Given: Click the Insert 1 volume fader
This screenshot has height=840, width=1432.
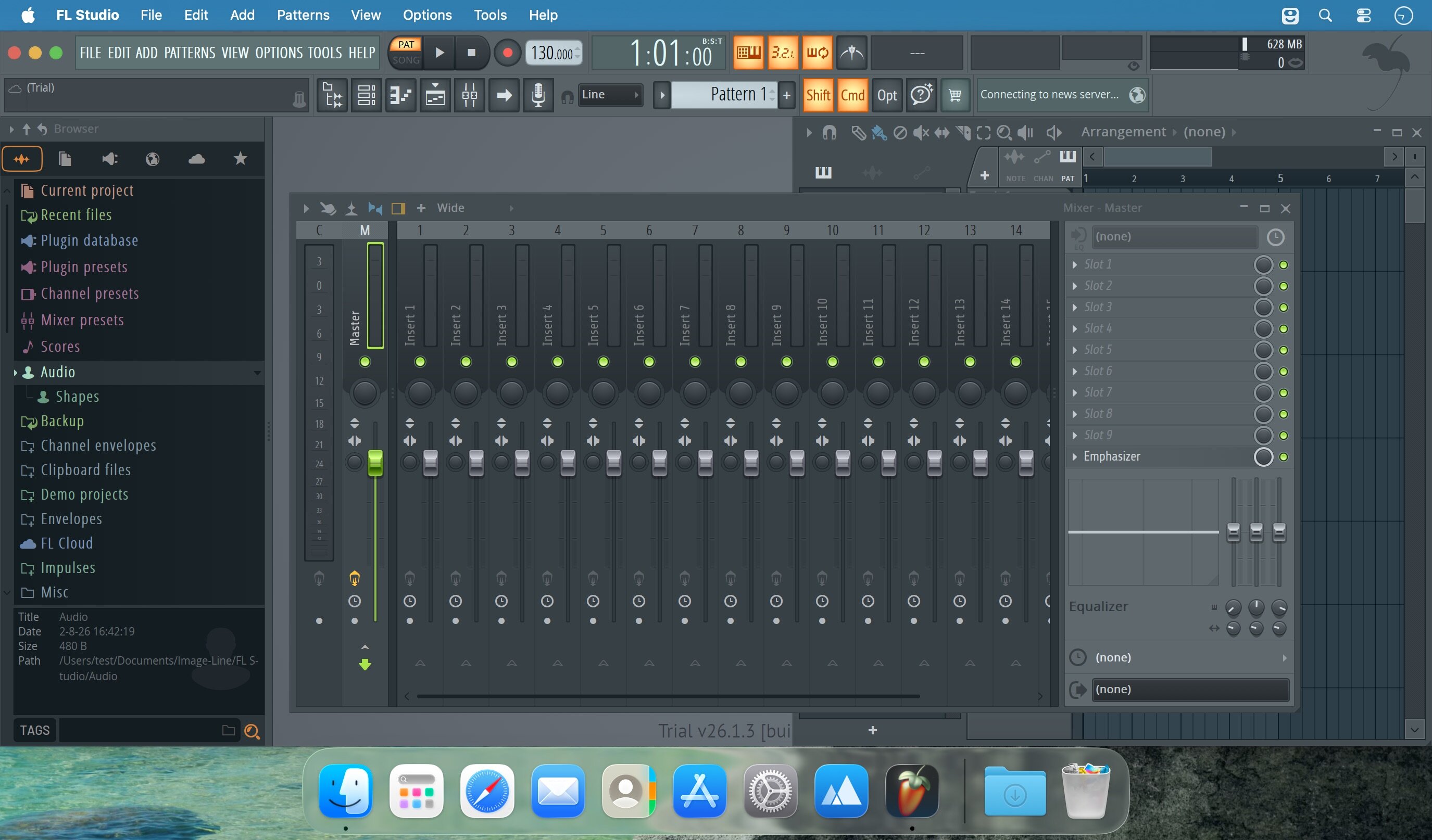Looking at the screenshot, I should click(x=430, y=463).
